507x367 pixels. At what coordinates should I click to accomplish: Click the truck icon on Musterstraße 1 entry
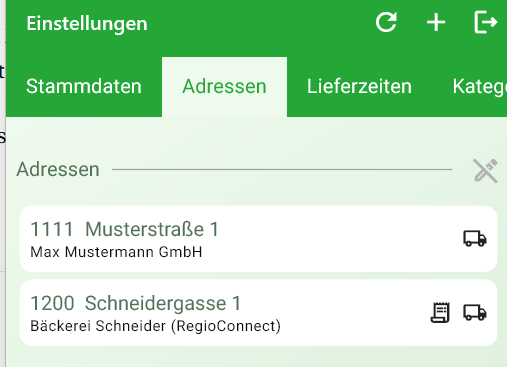coord(475,238)
